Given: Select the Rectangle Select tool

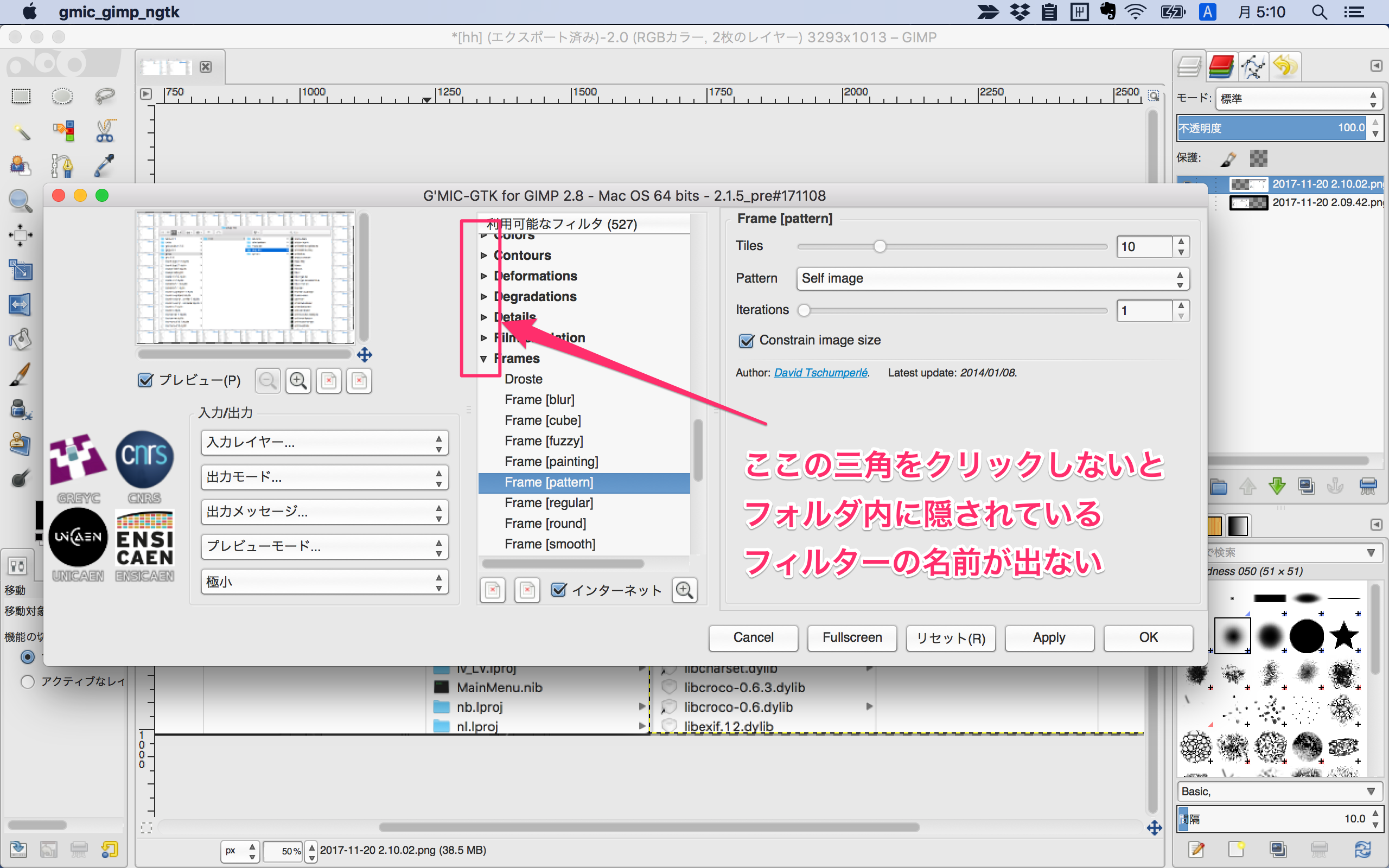Looking at the screenshot, I should pos(21,96).
